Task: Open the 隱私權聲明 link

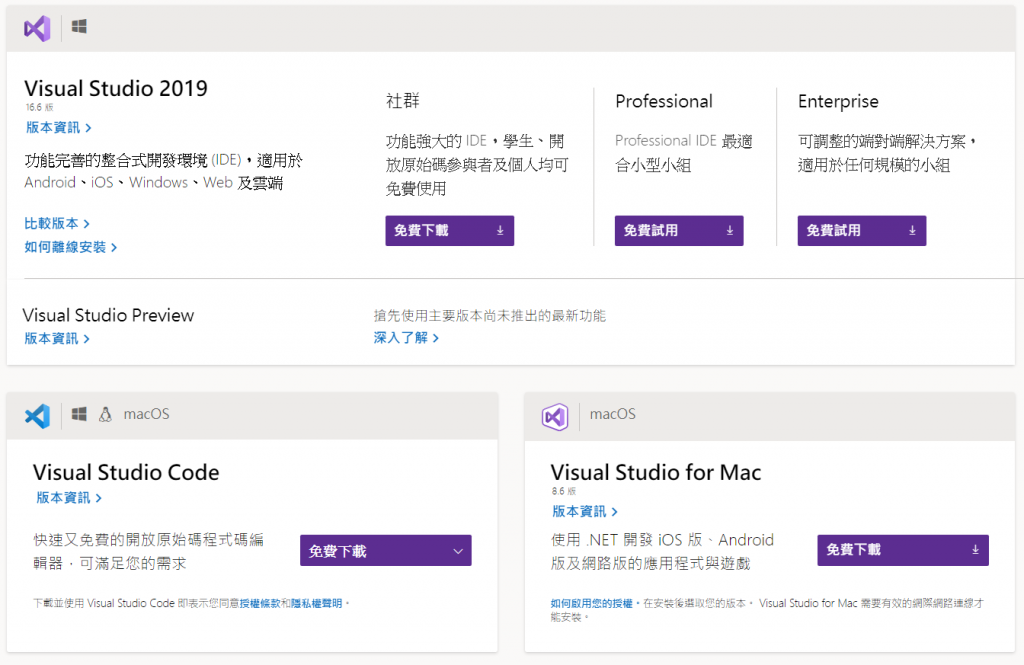Action: click(317, 604)
